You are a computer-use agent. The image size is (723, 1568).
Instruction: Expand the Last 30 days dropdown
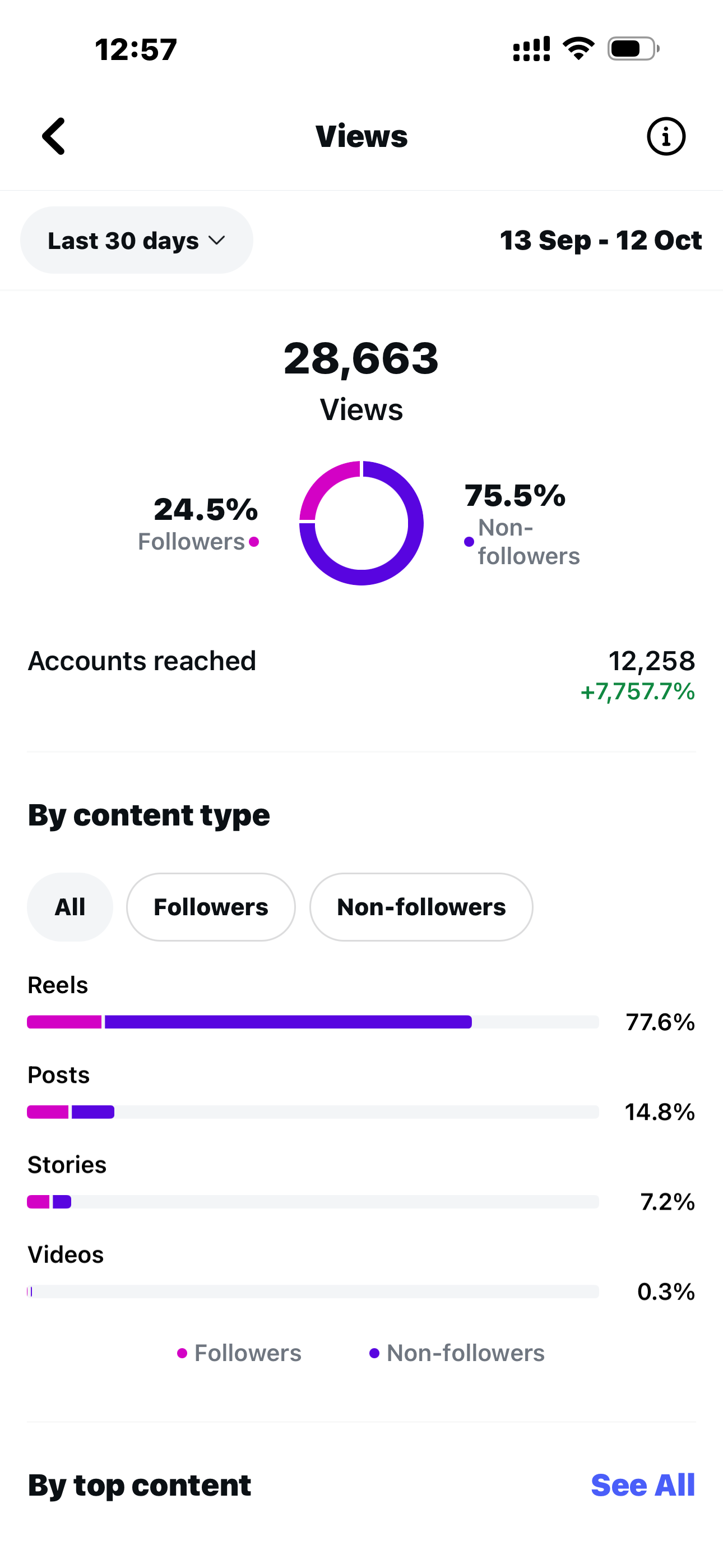pos(136,241)
